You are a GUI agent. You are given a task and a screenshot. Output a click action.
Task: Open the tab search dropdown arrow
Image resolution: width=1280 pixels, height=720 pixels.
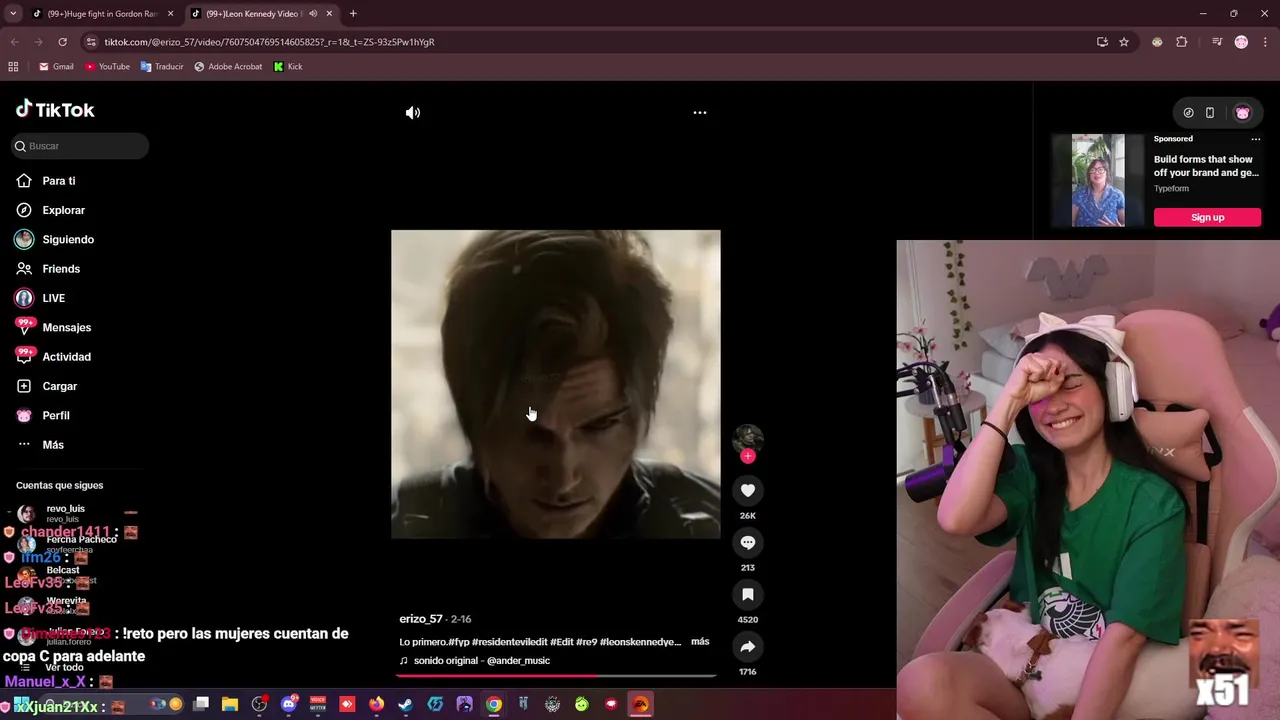point(13,14)
